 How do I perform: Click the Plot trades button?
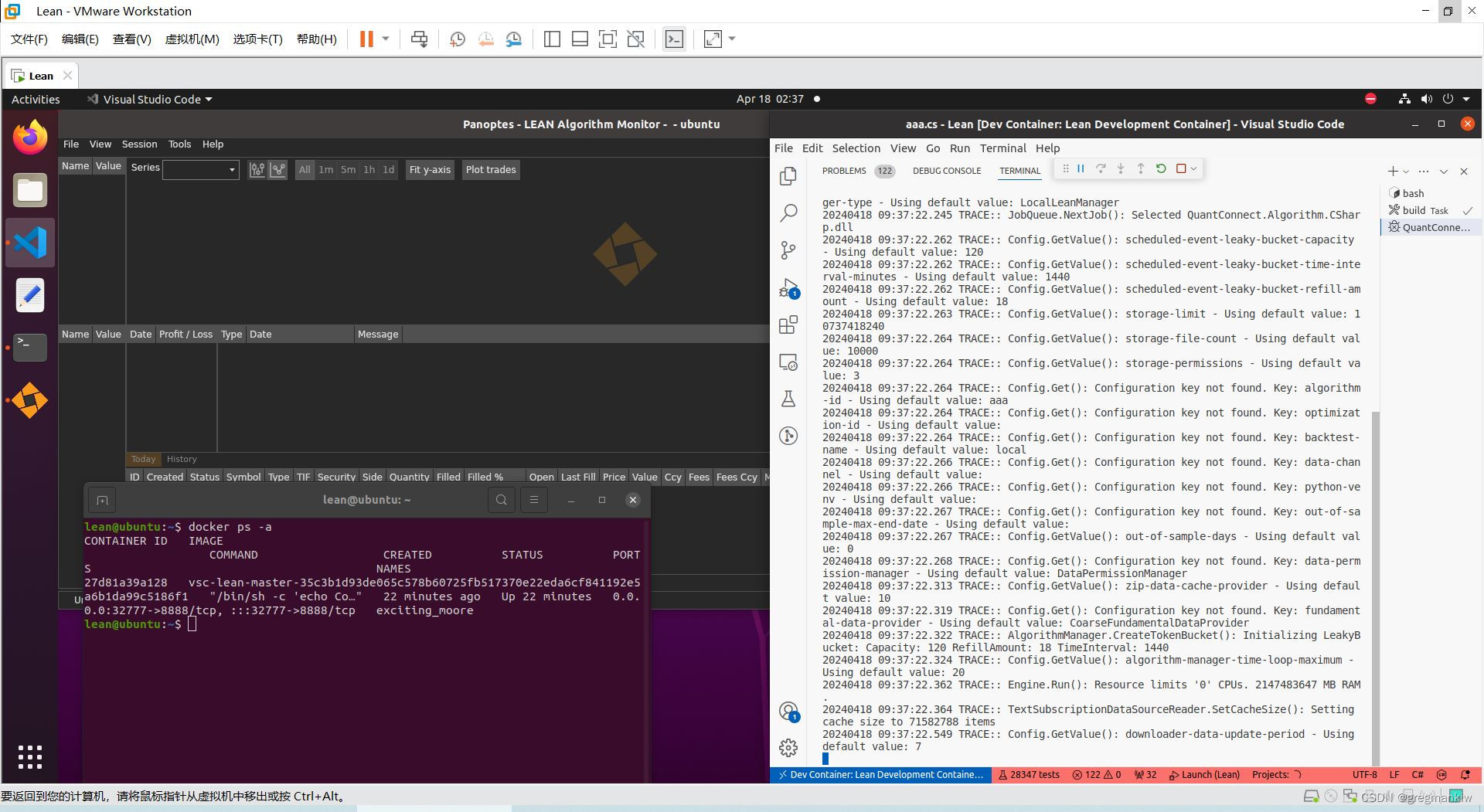[x=490, y=169]
